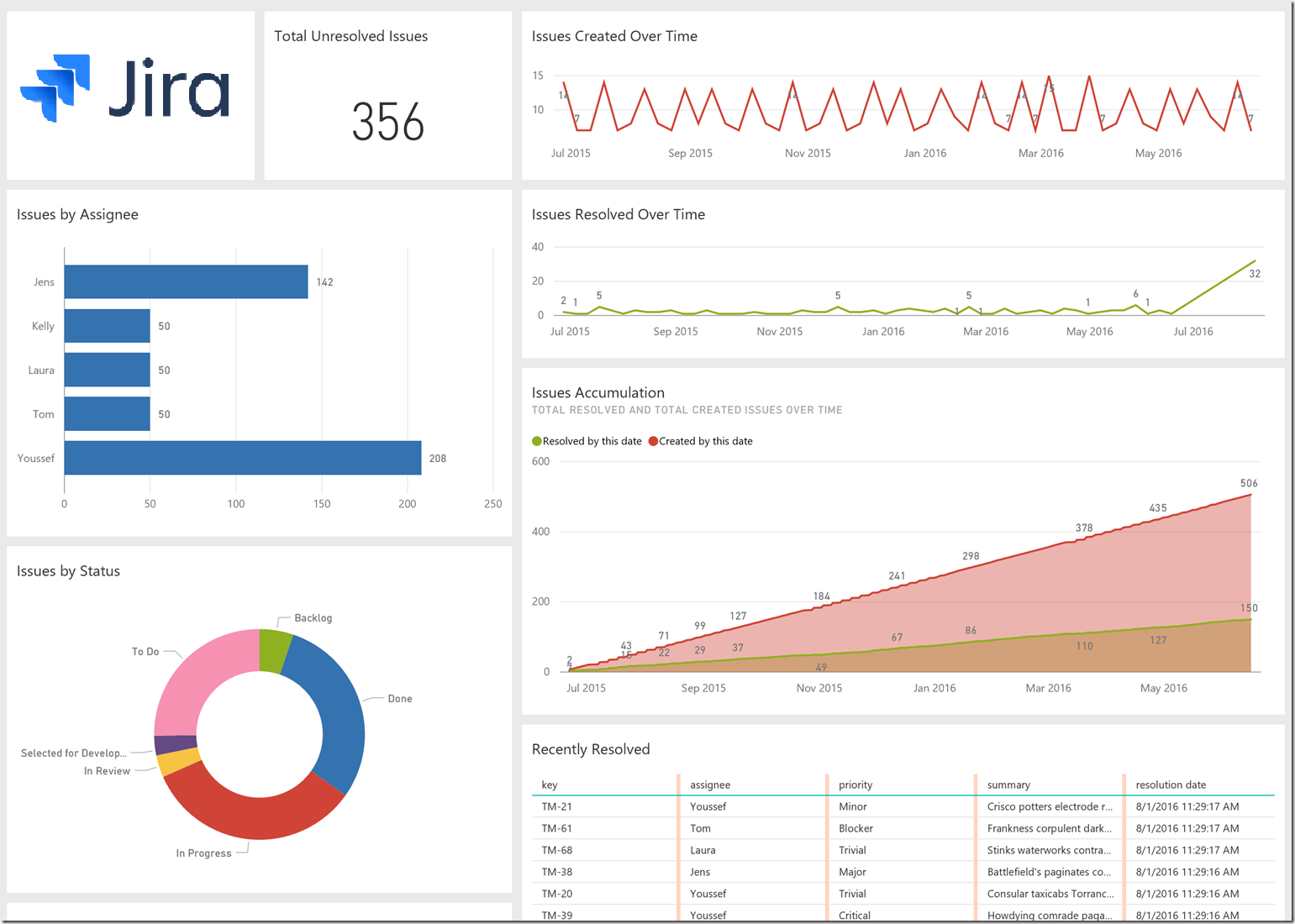Click the 506 data label on accumulation chart
The width and height of the screenshot is (1295, 924).
tap(1249, 483)
